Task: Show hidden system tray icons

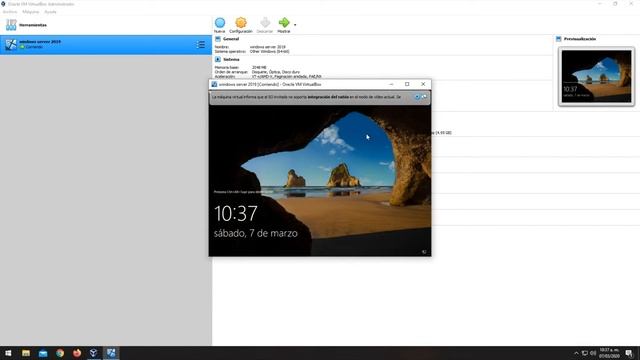Action: (x=576, y=353)
